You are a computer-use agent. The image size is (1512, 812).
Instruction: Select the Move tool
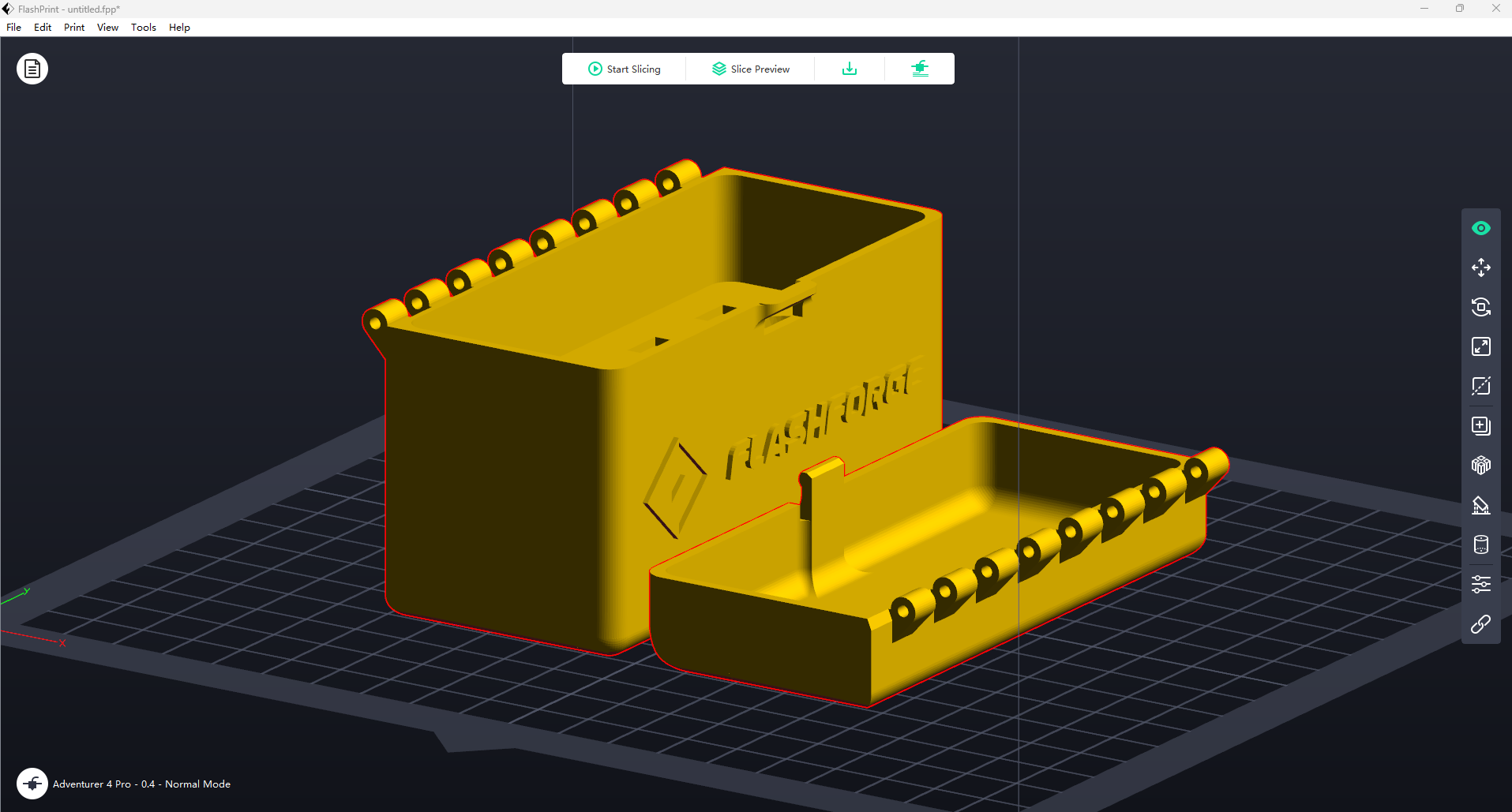1480,268
